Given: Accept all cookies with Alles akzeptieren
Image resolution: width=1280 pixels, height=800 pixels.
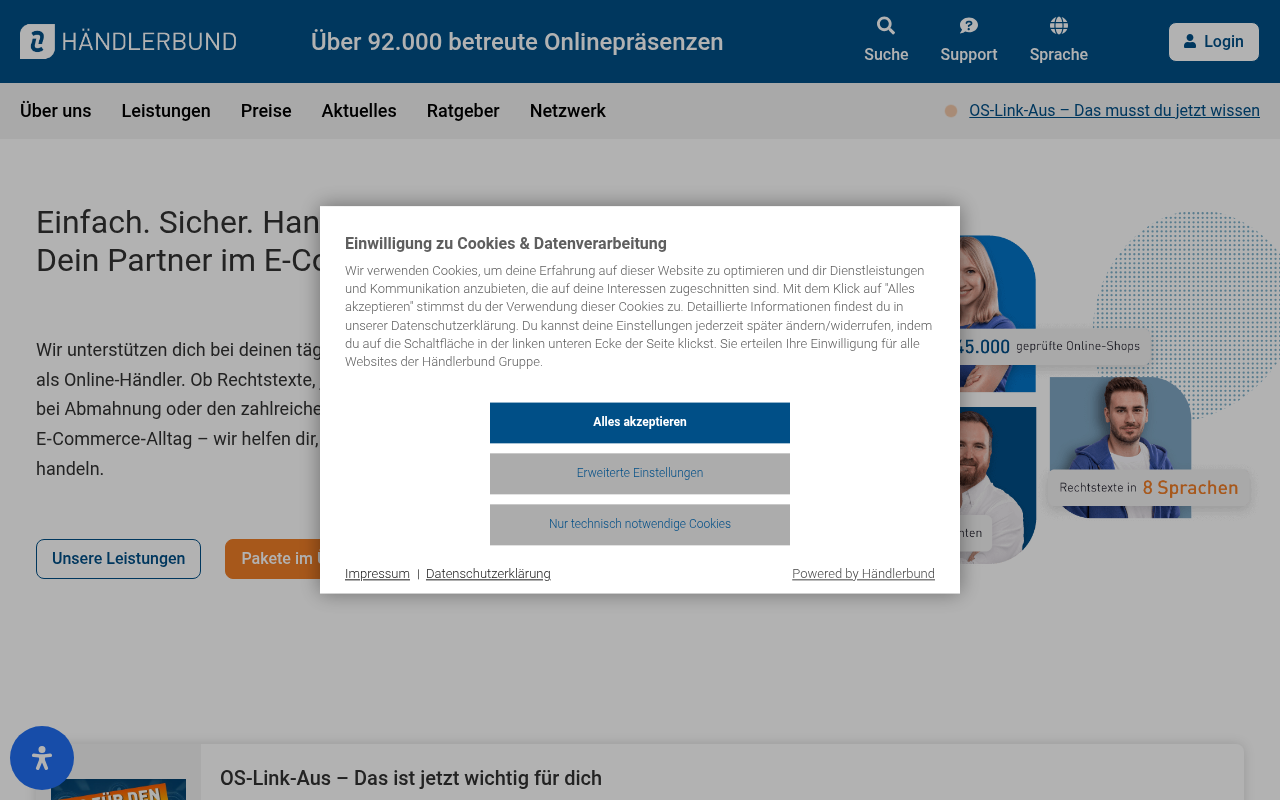Looking at the screenshot, I should point(640,423).
